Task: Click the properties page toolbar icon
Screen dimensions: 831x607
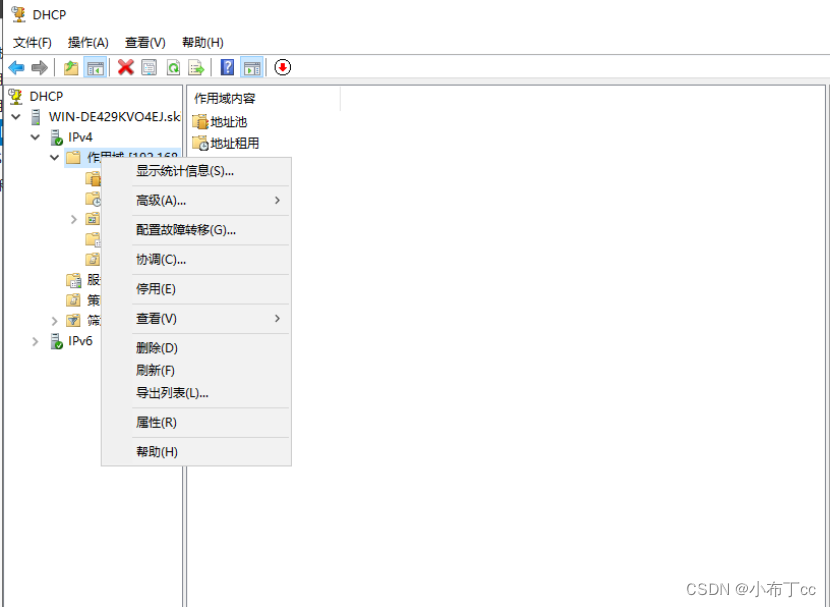Action: 146,67
